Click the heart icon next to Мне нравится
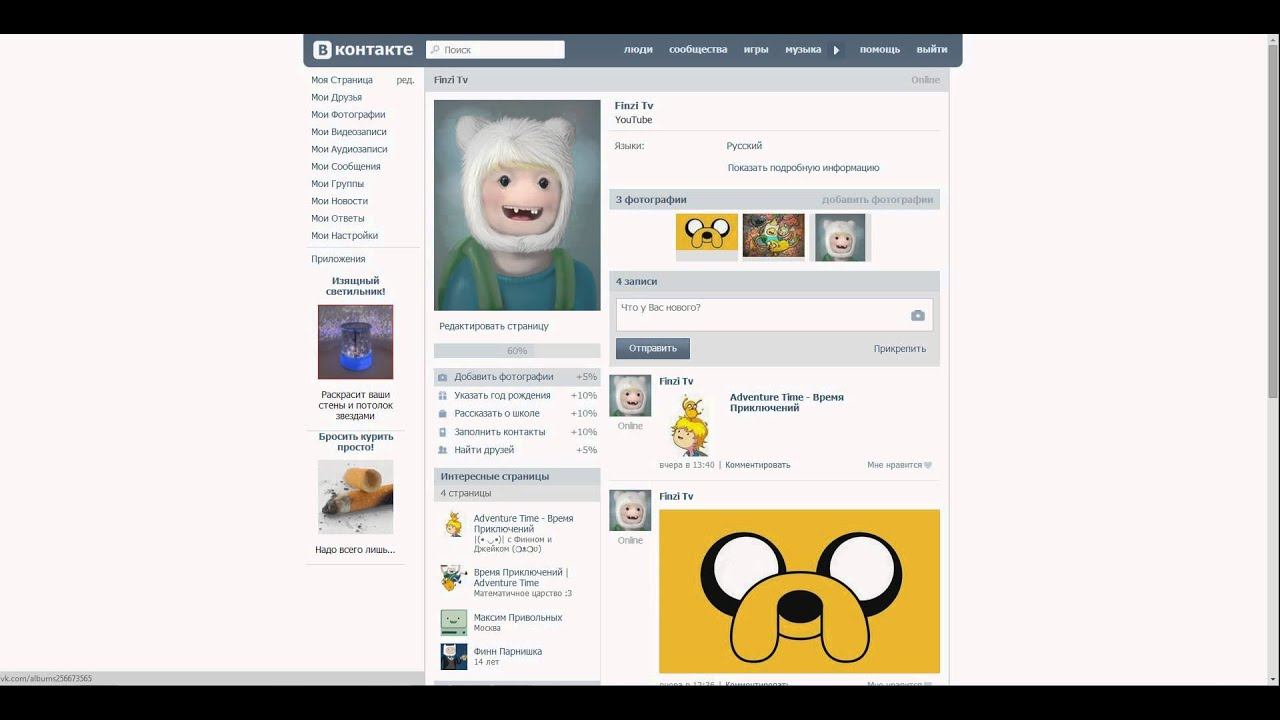Viewport: 1280px width, 720px height. (928, 465)
